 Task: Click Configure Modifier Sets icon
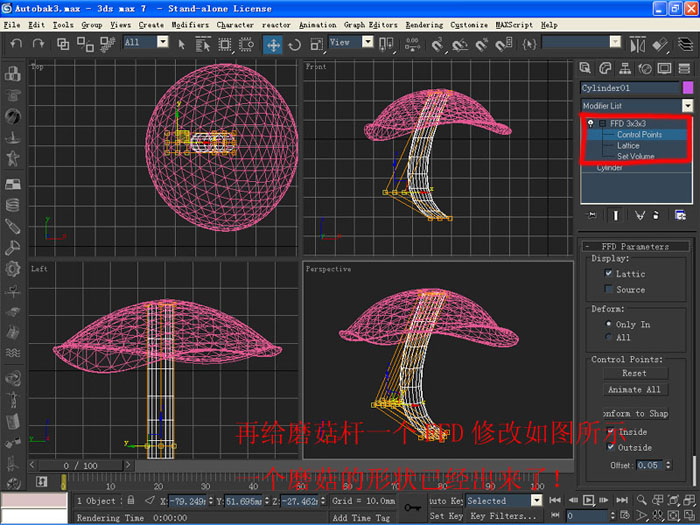click(680, 216)
